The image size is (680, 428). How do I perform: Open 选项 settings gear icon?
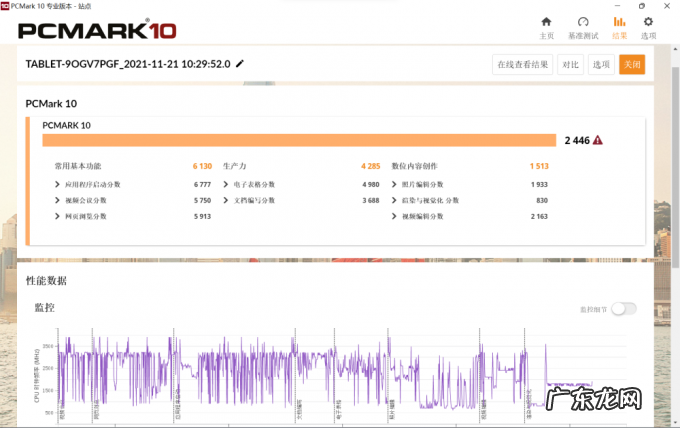[x=648, y=22]
